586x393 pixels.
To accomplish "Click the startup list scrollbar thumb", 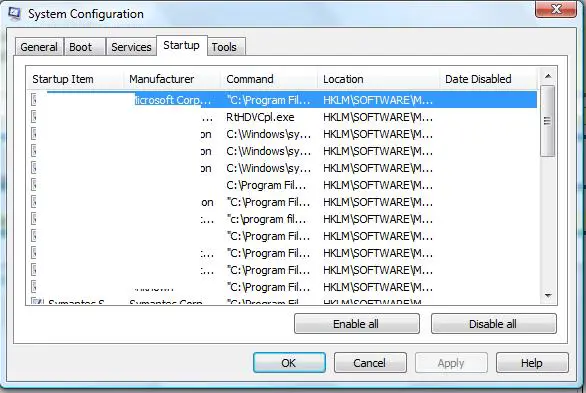I will (548, 121).
